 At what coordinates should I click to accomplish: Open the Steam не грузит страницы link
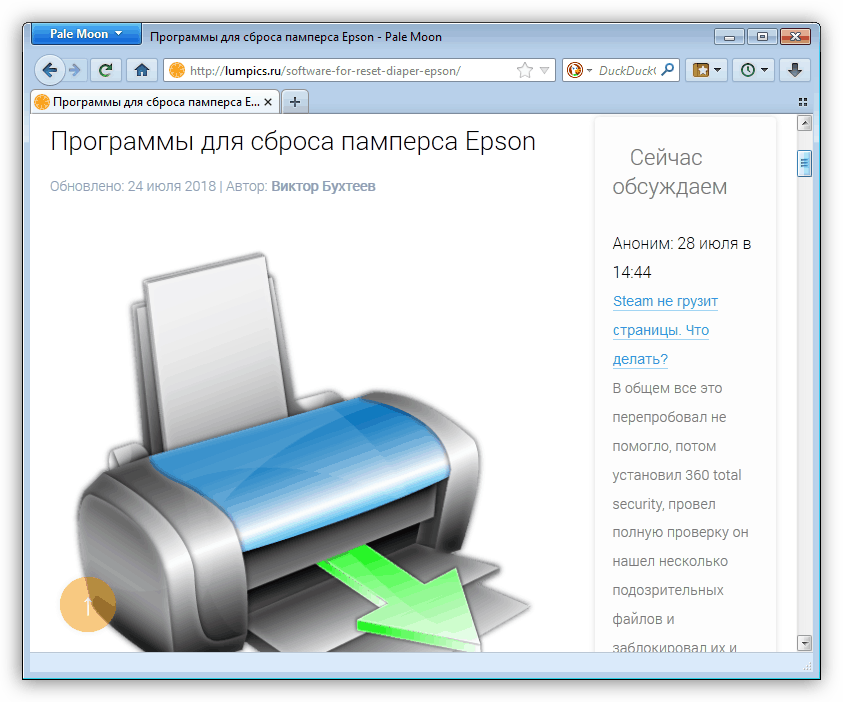(666, 330)
